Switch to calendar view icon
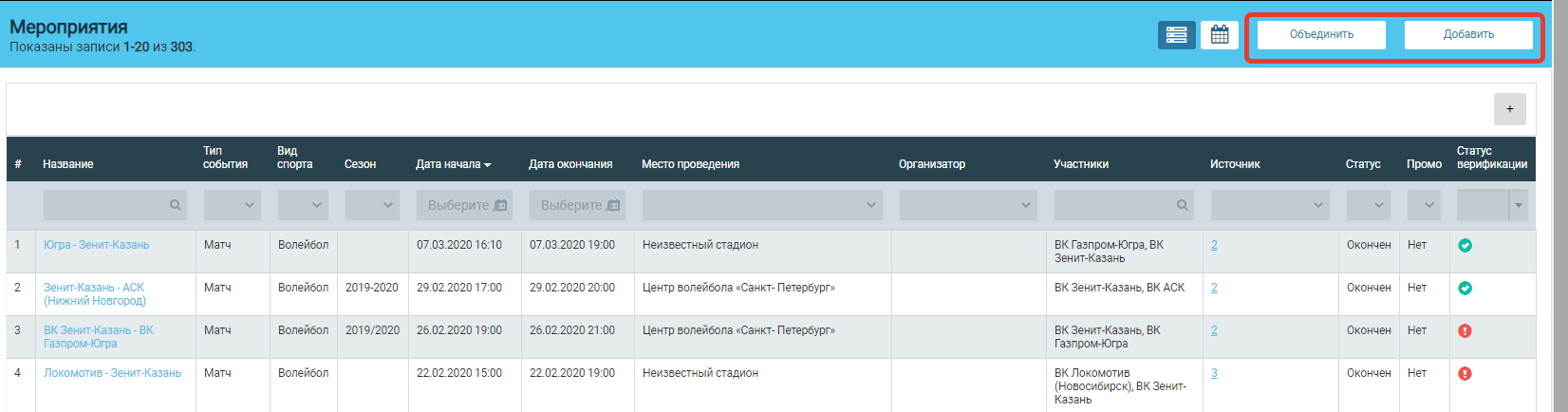The height and width of the screenshot is (412, 1568). pyautogui.click(x=1220, y=35)
